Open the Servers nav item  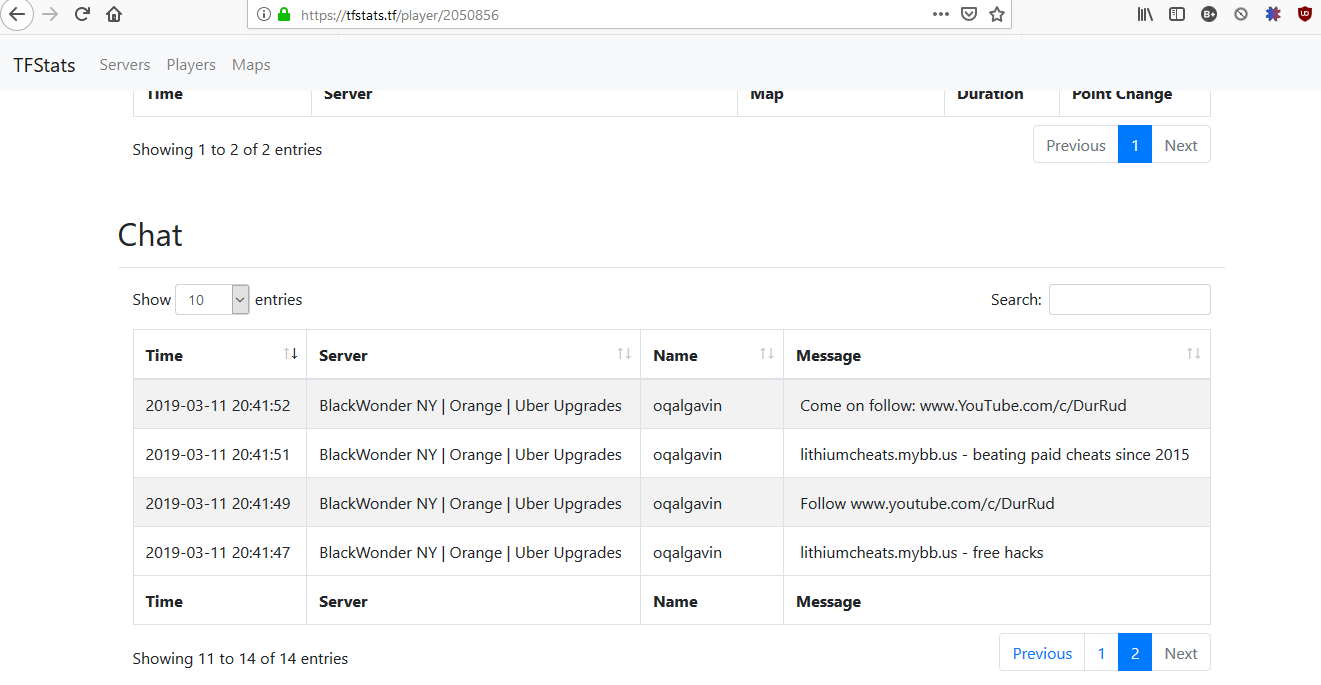coord(125,65)
